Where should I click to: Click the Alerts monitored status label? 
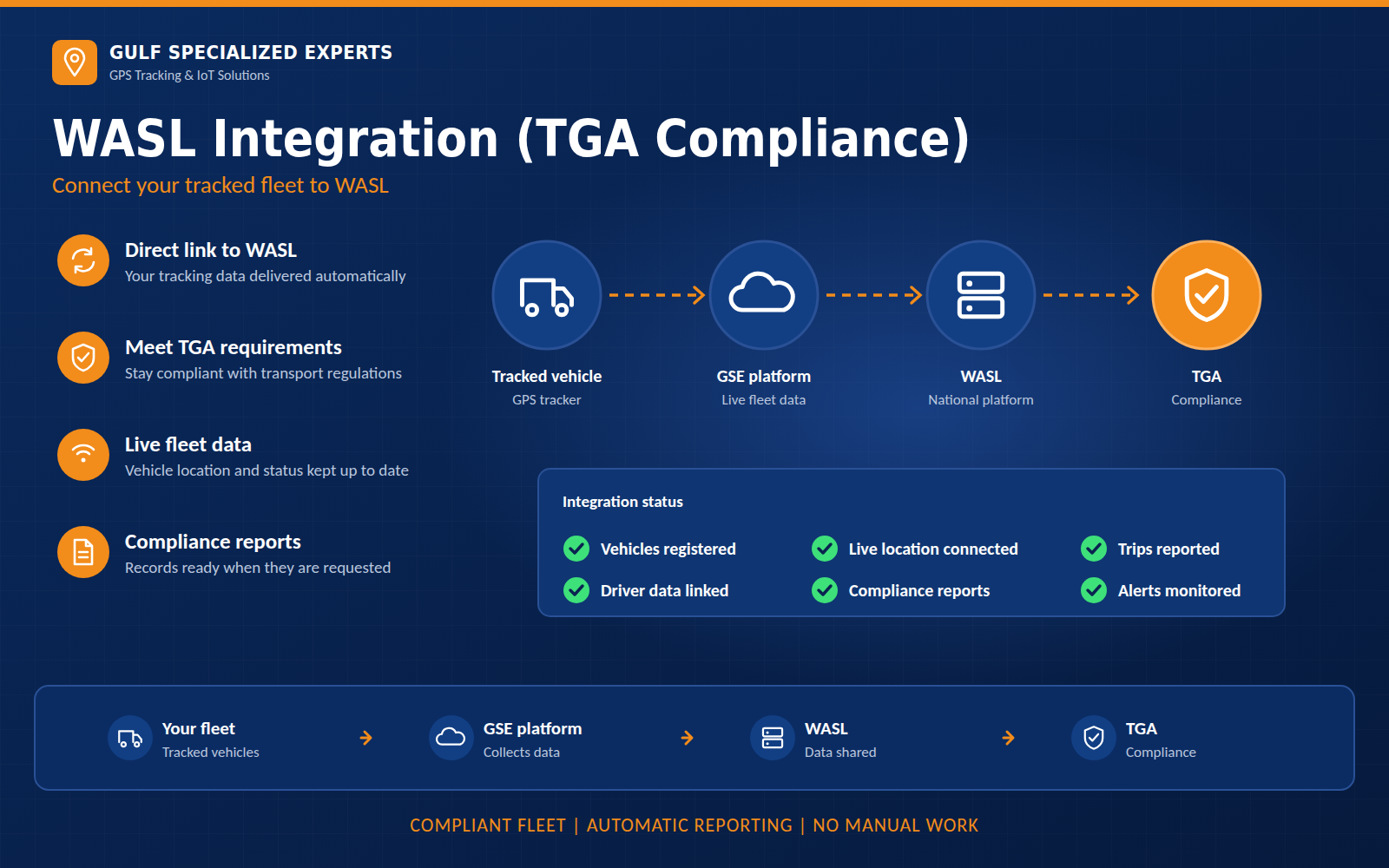[x=1179, y=591]
